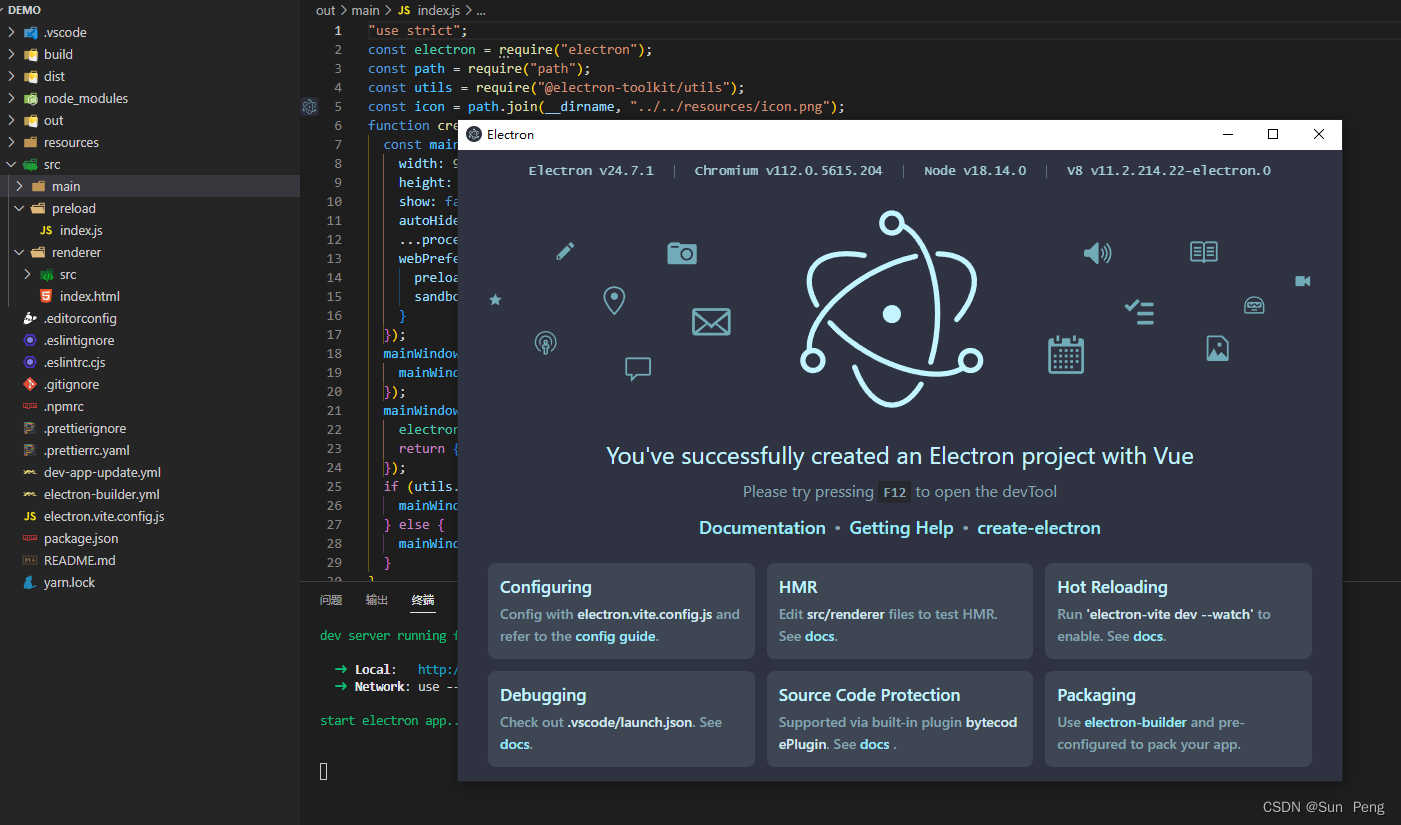Expand the .vscode folder
This screenshot has width=1401, height=825.
click(11, 32)
